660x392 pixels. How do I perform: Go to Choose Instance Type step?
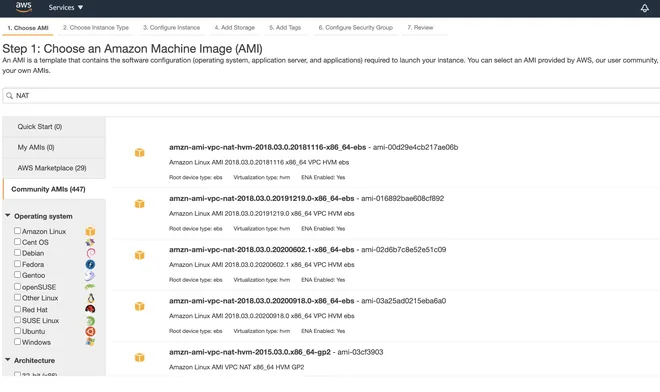(96, 28)
